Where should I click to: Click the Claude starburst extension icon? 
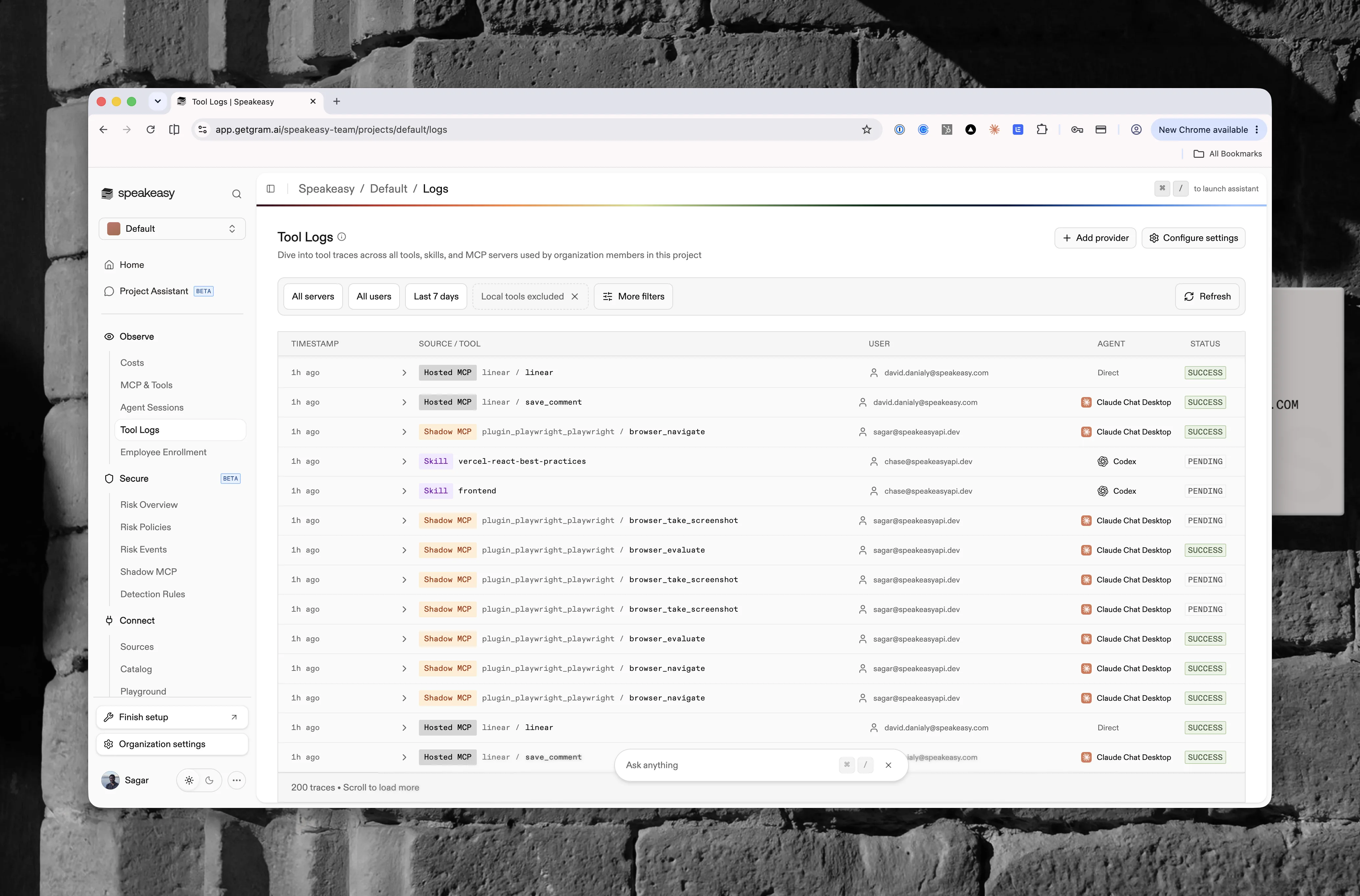click(994, 130)
